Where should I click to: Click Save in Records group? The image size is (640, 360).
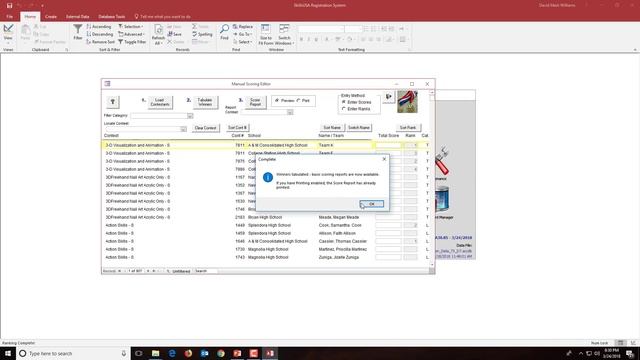click(174, 34)
